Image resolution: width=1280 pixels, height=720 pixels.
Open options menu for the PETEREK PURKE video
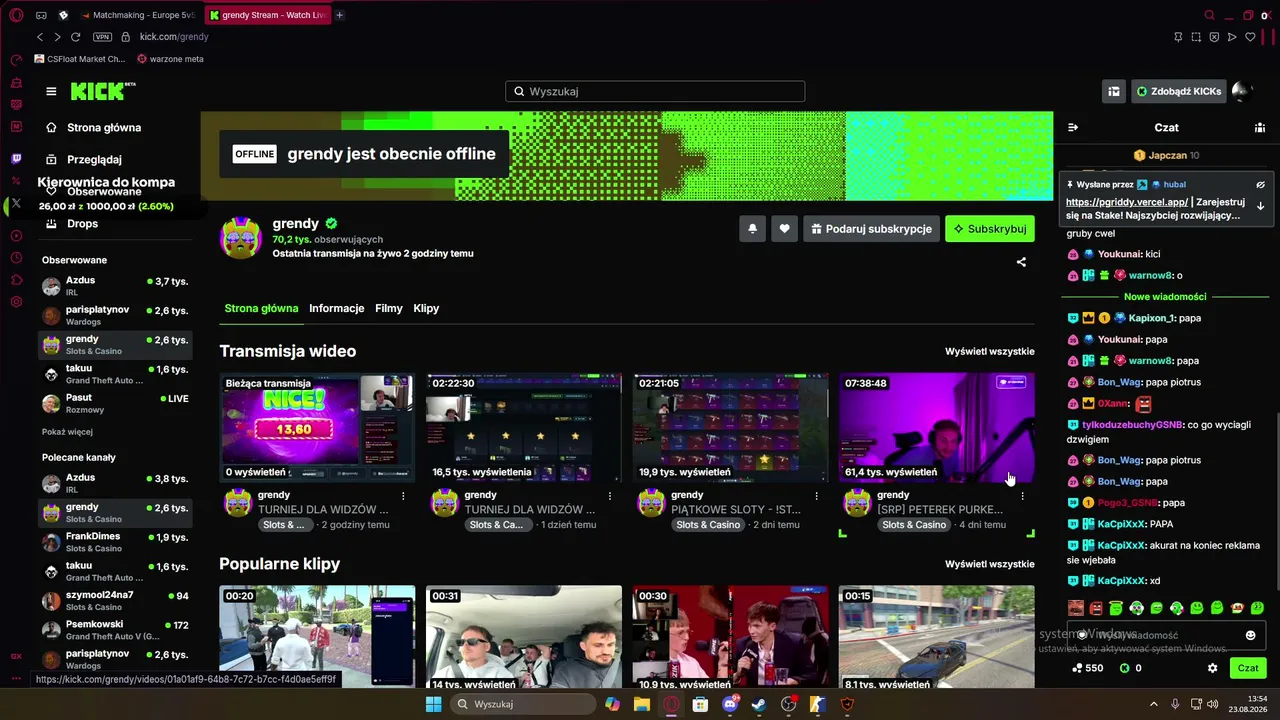pyautogui.click(x=1022, y=496)
